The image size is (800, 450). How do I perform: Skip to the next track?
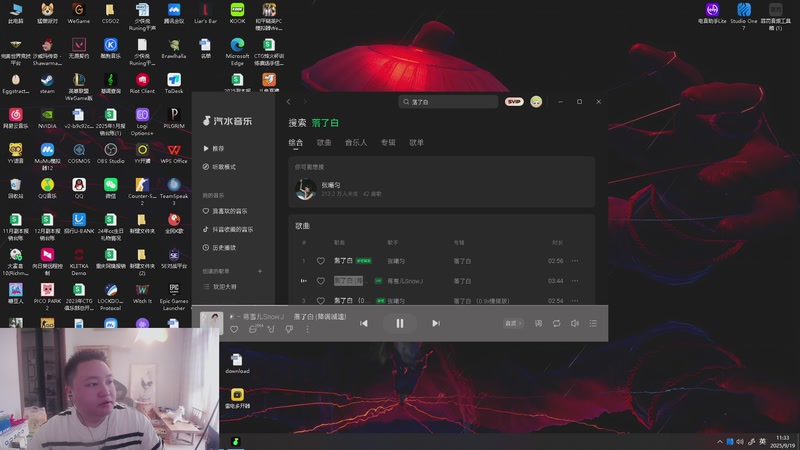(x=436, y=323)
